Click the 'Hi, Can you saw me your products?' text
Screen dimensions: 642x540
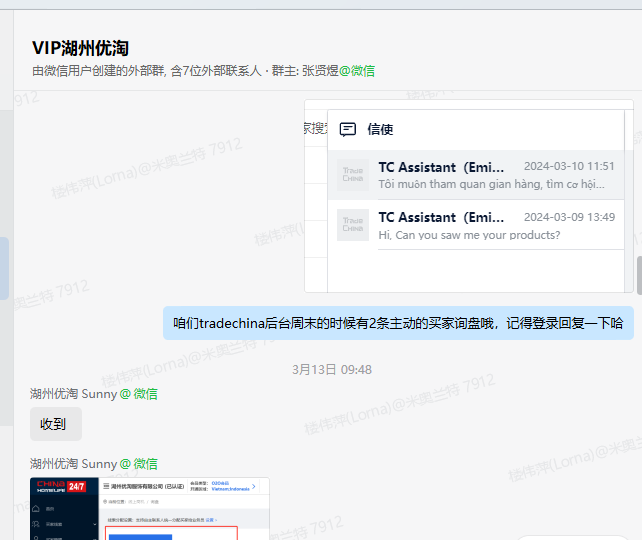point(469,235)
